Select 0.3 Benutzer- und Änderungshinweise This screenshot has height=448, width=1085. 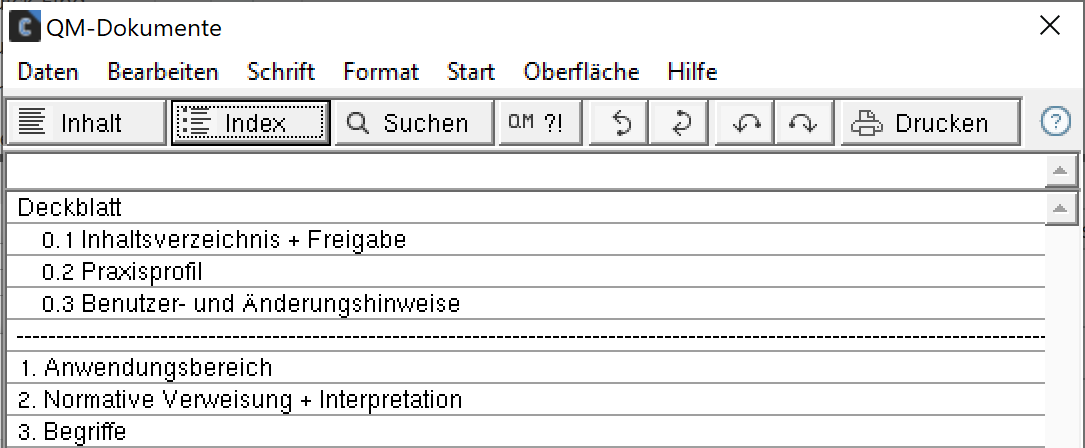525,303
